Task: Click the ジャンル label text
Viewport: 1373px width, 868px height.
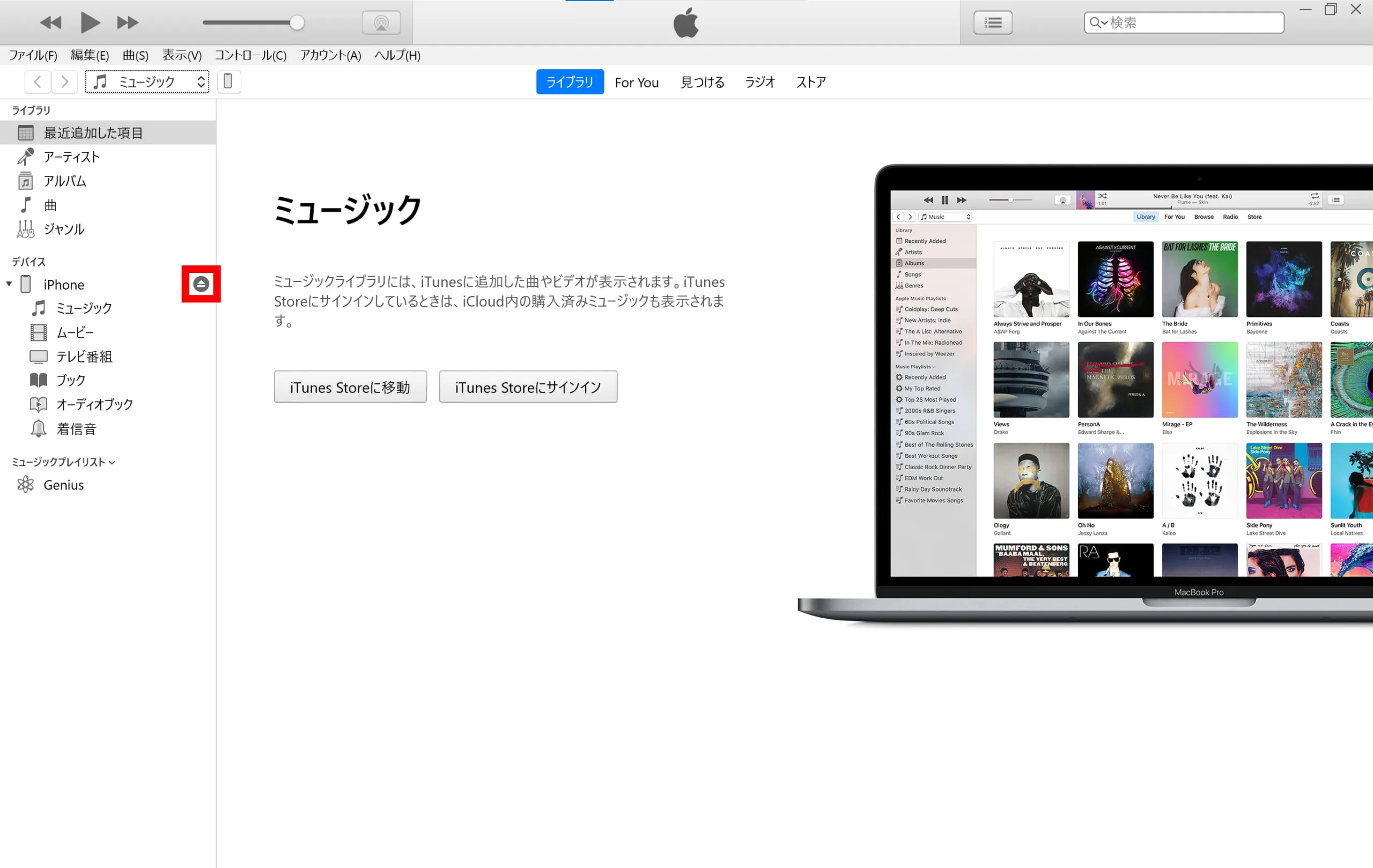Action: (x=64, y=229)
